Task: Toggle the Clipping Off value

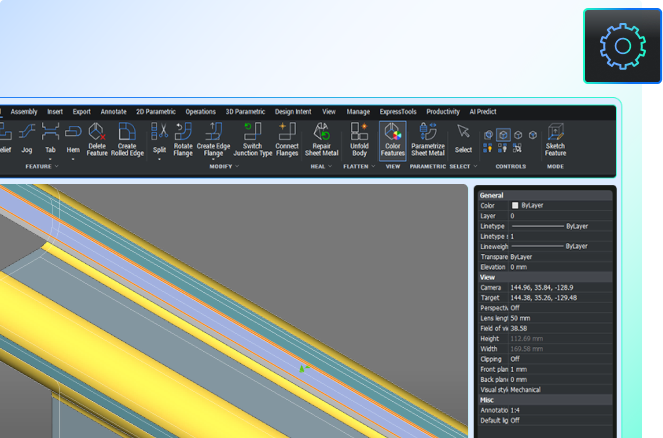Action: pos(560,359)
